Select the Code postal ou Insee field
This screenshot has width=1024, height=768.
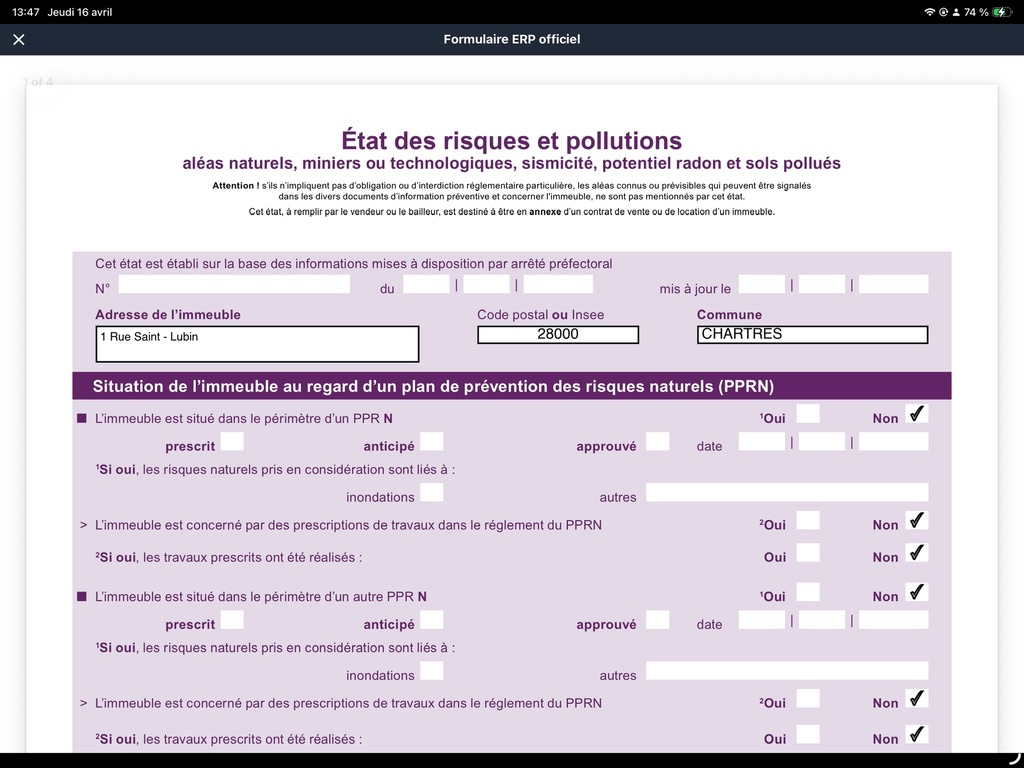pos(557,335)
